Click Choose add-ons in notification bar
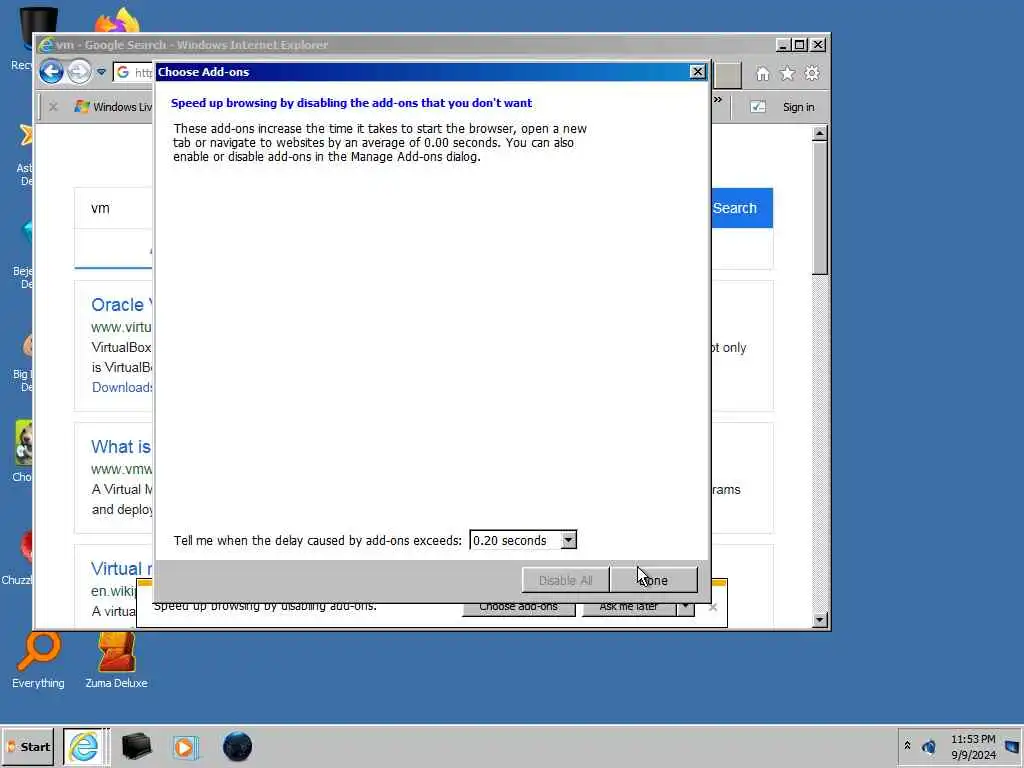This screenshot has height=768, width=1024. click(519, 608)
